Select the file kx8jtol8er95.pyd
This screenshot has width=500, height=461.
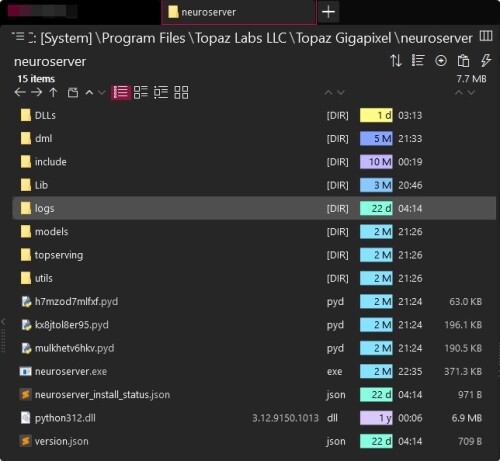tap(254, 325)
